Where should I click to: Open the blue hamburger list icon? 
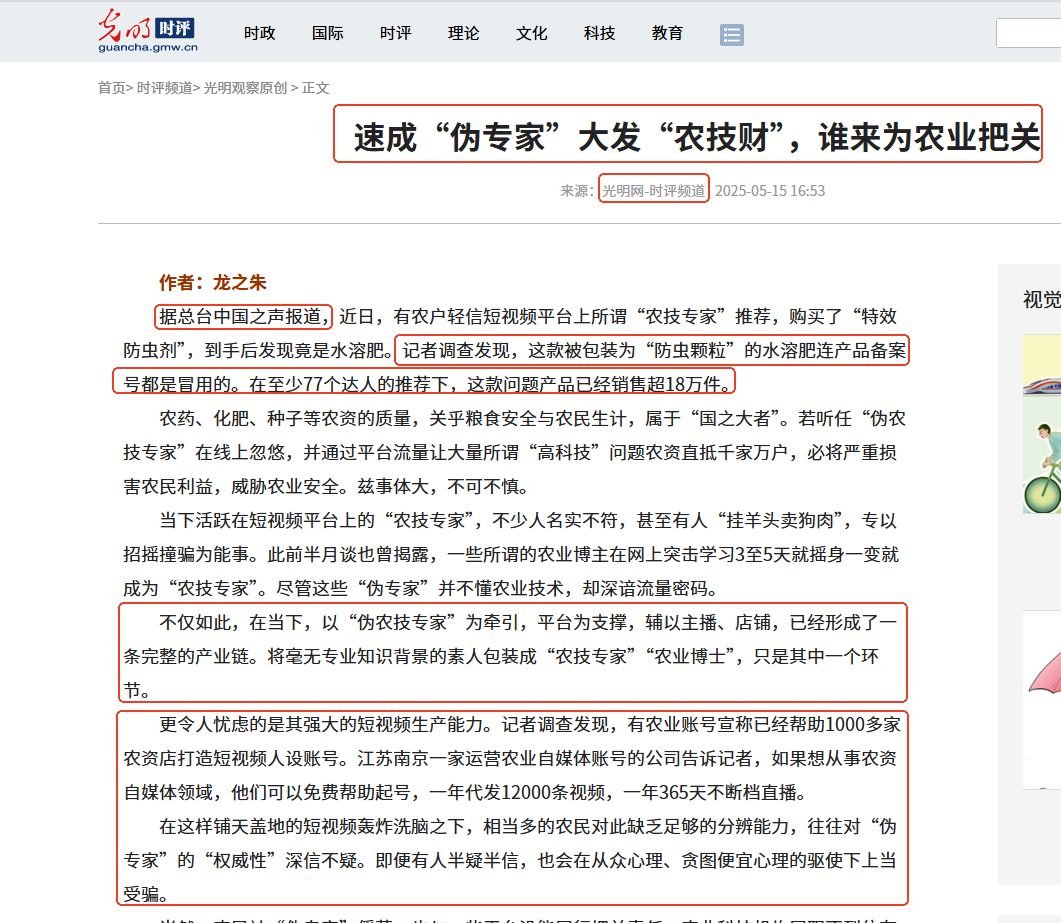pos(732,33)
